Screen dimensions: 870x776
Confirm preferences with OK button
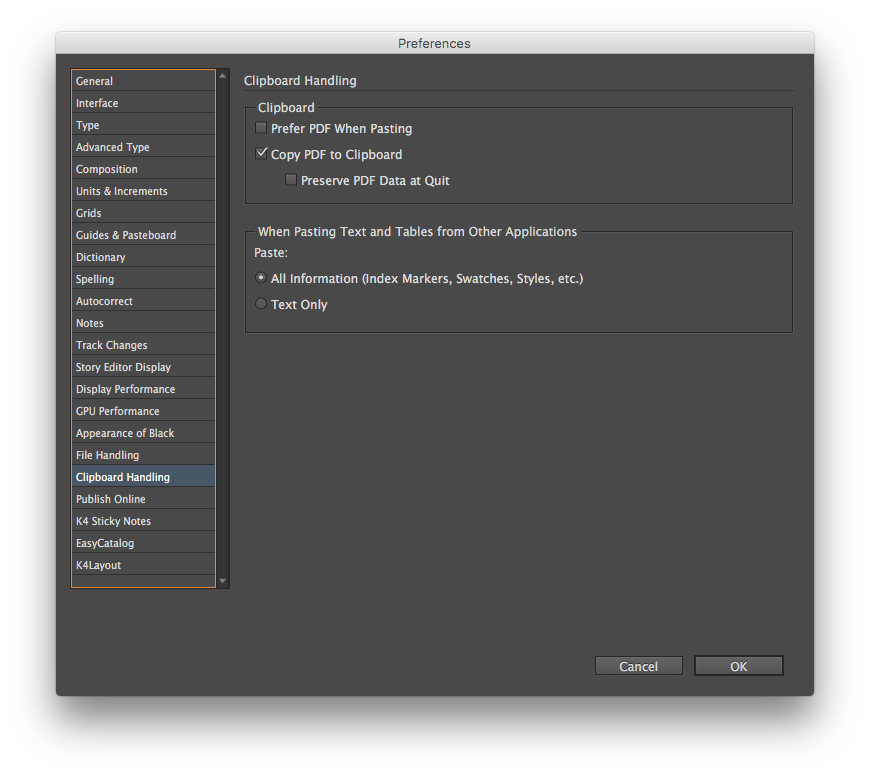pyautogui.click(x=739, y=666)
